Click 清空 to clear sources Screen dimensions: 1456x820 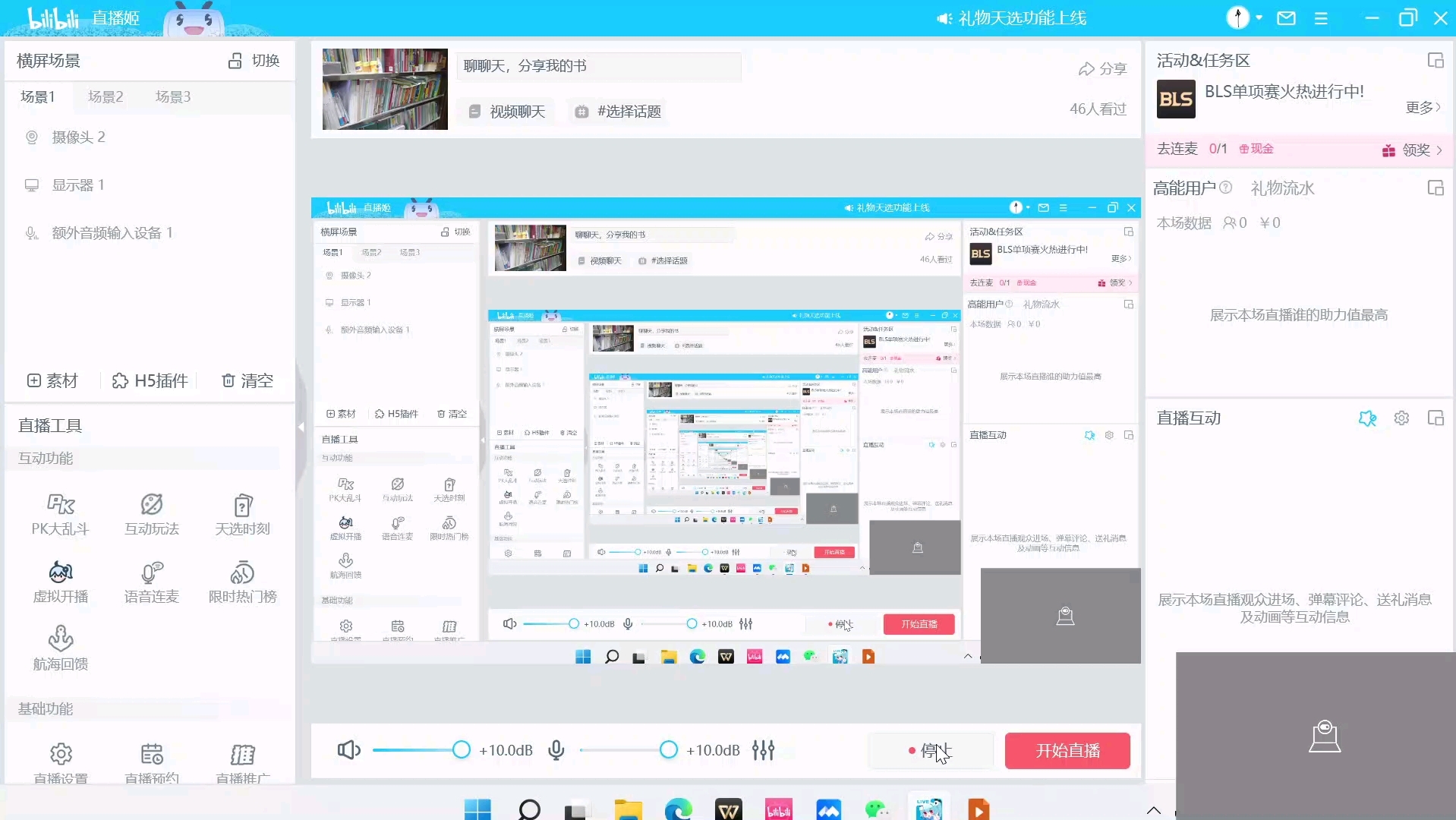(x=247, y=380)
